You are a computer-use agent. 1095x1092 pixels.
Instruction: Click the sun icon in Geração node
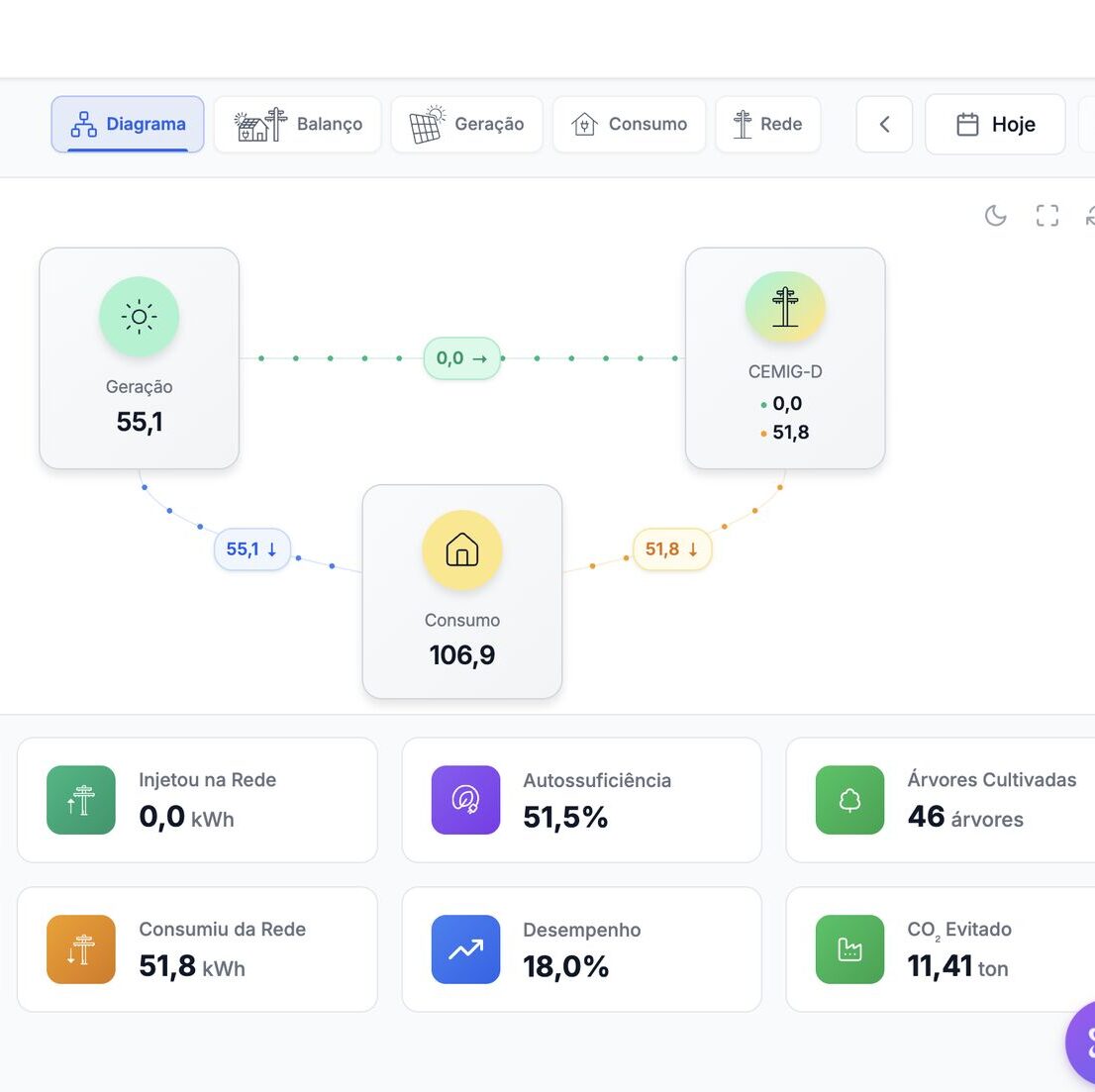coord(139,317)
